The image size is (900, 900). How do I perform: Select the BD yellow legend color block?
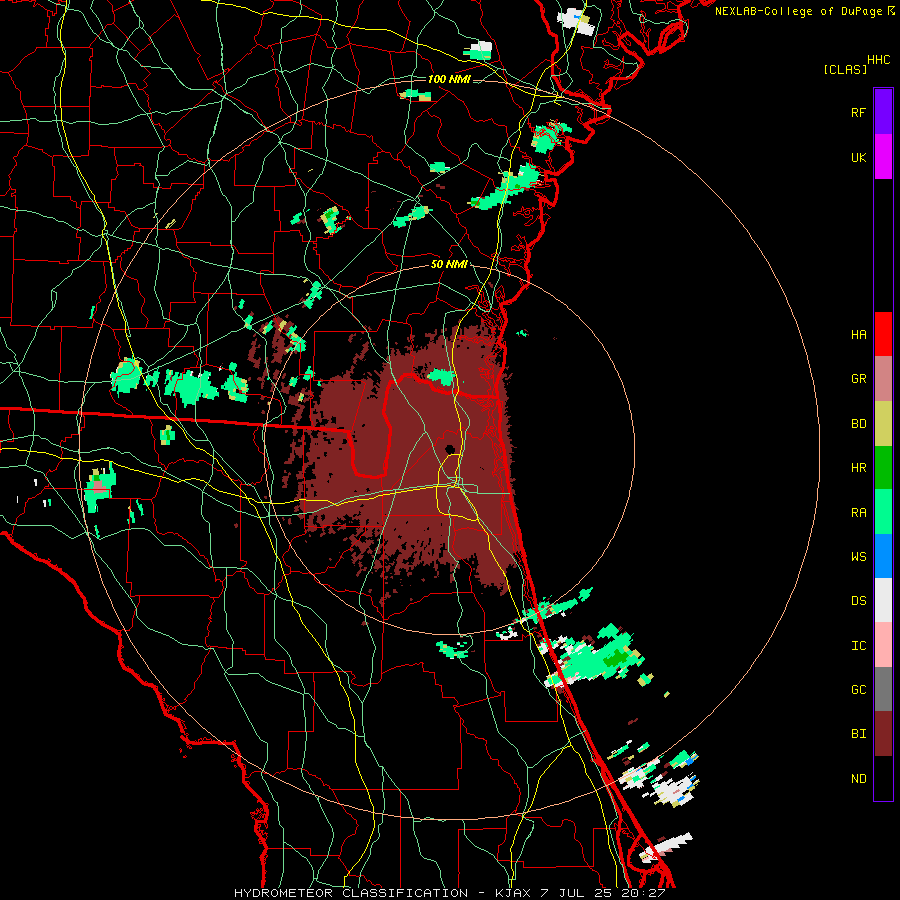[883, 423]
